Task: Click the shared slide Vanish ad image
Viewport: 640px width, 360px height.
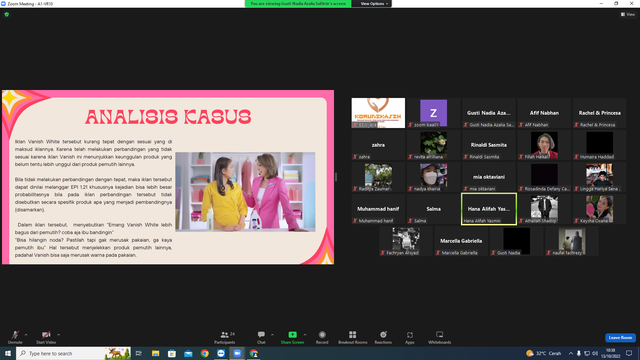Action: point(245,192)
